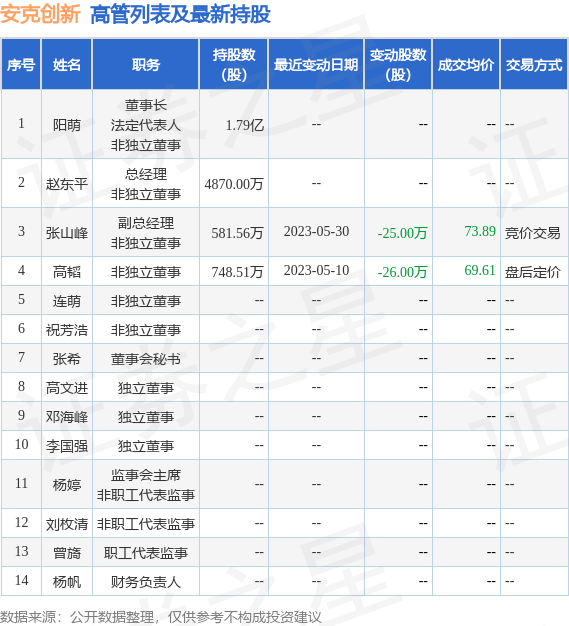Click the -25.00万 change value

(x=402, y=232)
